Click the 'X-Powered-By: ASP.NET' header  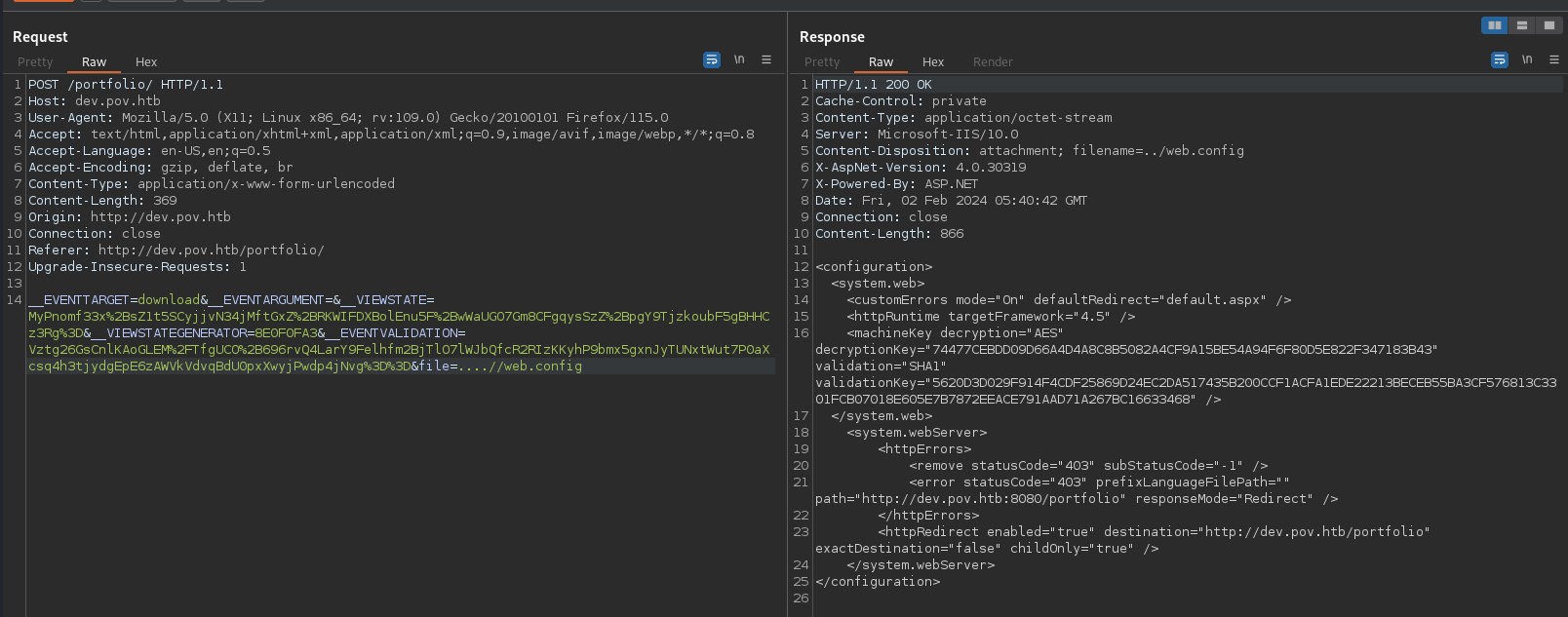897,184
